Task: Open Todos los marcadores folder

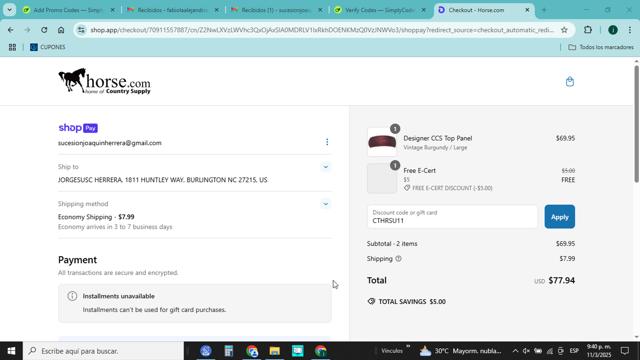Action: [601, 47]
